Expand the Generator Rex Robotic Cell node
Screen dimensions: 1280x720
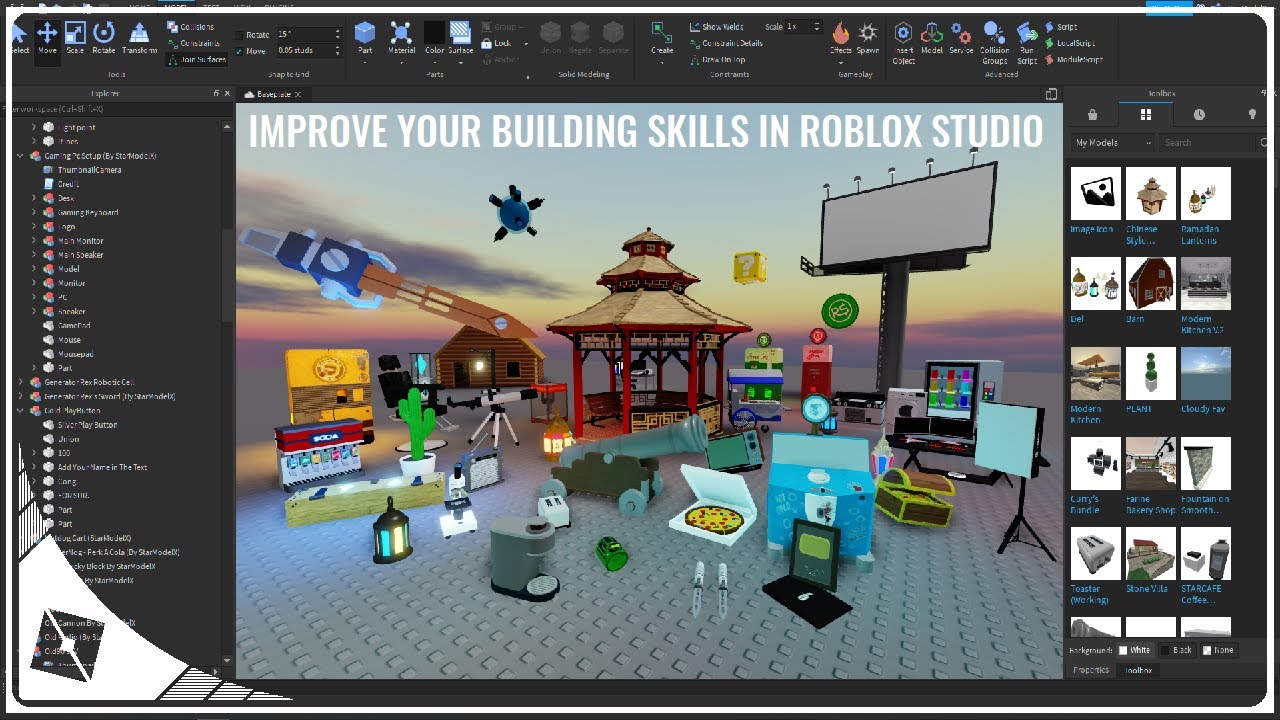pyautogui.click(x=20, y=382)
